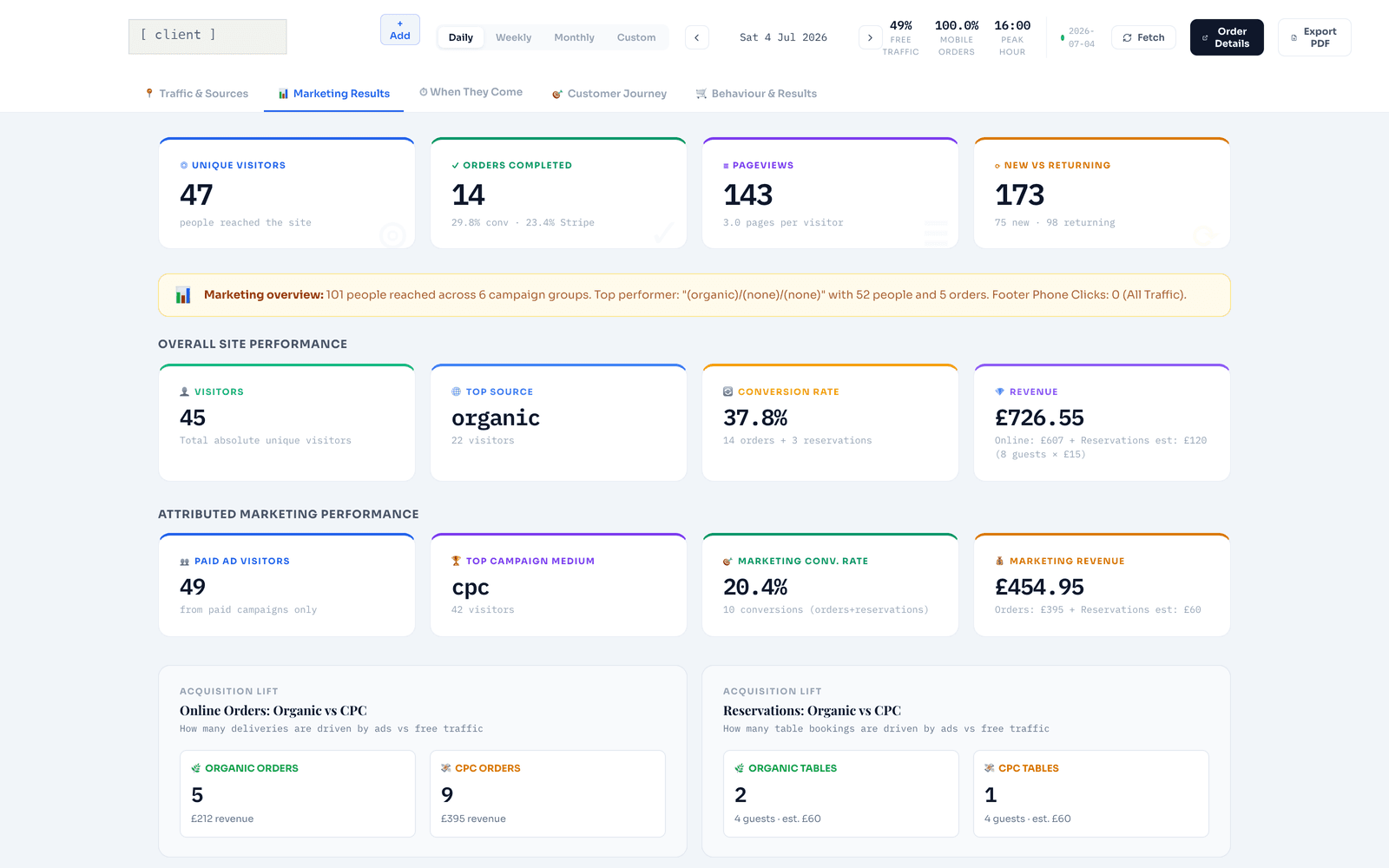Go to next day arrow
The width and height of the screenshot is (1389, 868).
(x=870, y=37)
